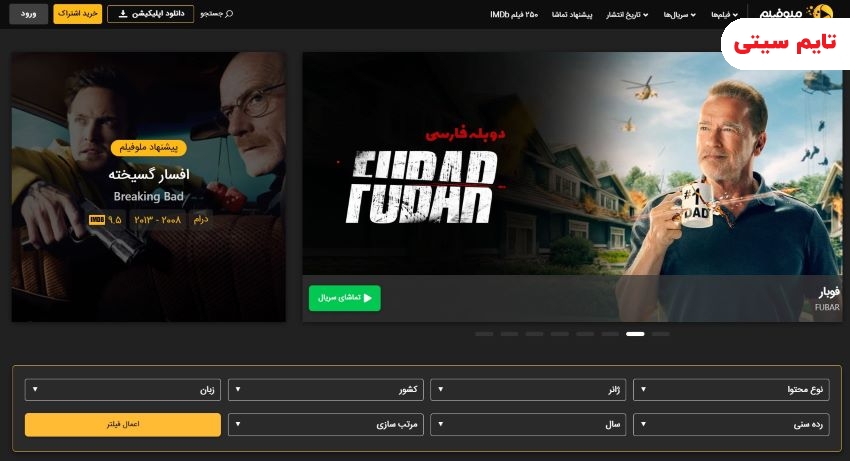Select the rightmost carousel slide dot
Image resolution: width=850 pixels, height=461 pixels.
pyautogui.click(x=660, y=334)
